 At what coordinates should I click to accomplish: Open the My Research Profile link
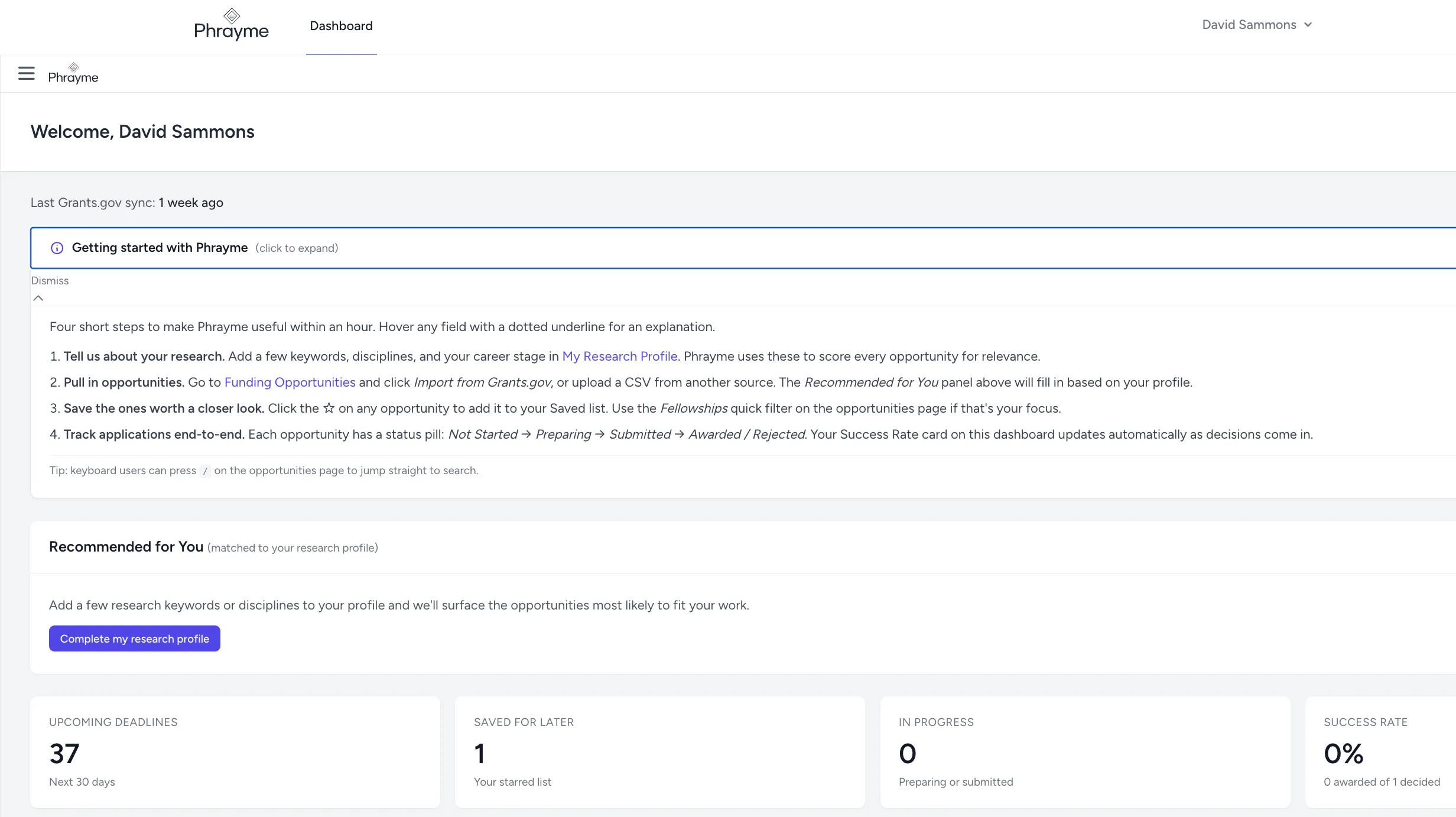tap(620, 356)
